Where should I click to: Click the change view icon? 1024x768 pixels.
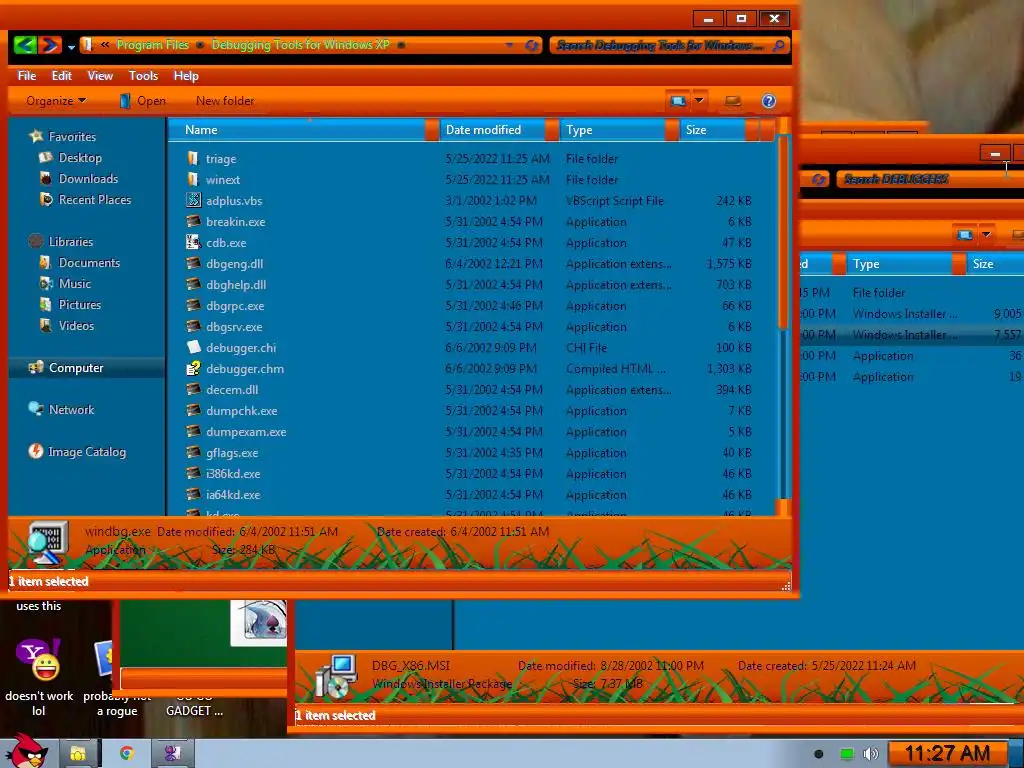click(678, 101)
